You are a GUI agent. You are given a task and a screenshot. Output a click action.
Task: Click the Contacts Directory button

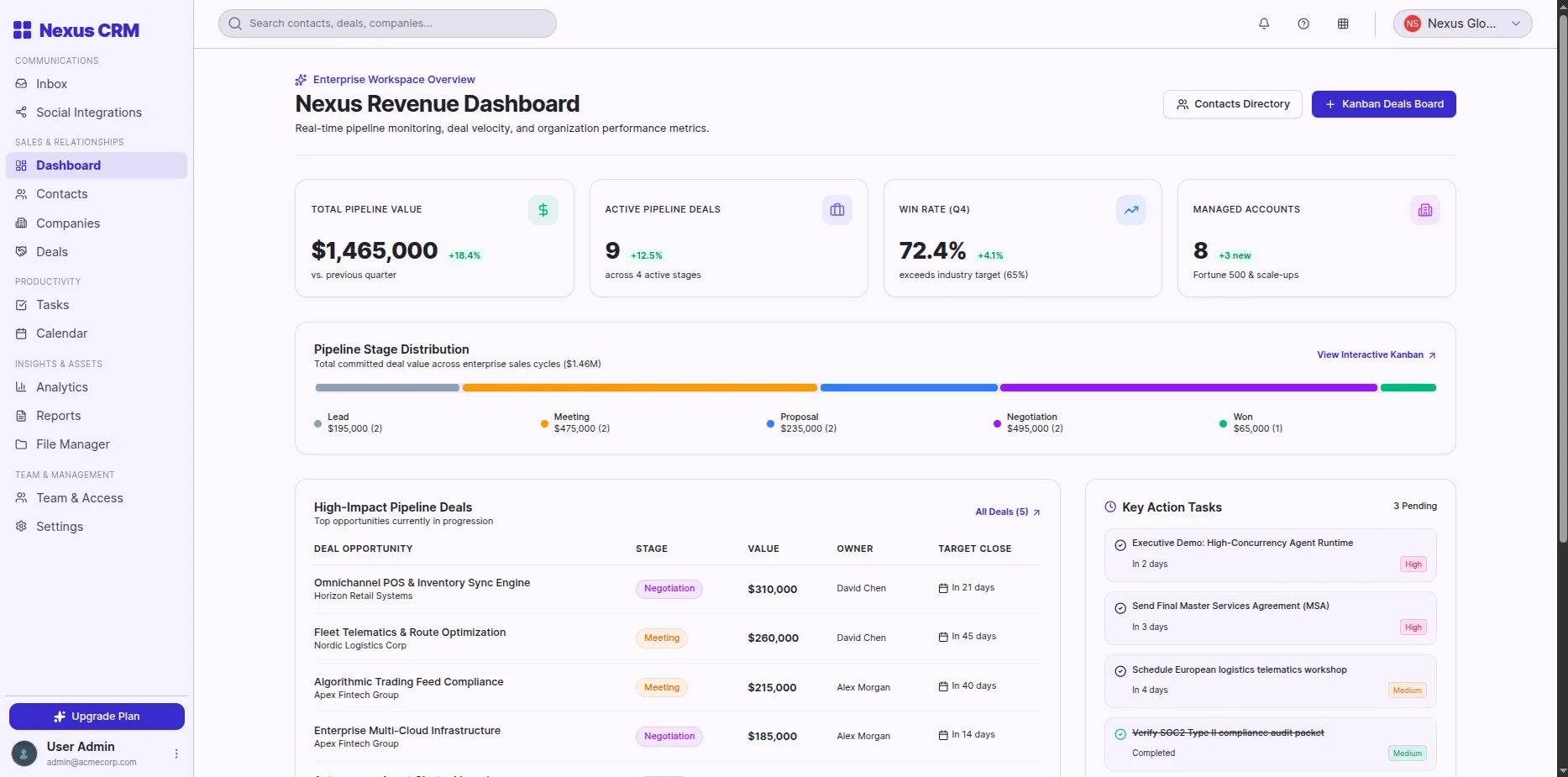(x=1232, y=104)
